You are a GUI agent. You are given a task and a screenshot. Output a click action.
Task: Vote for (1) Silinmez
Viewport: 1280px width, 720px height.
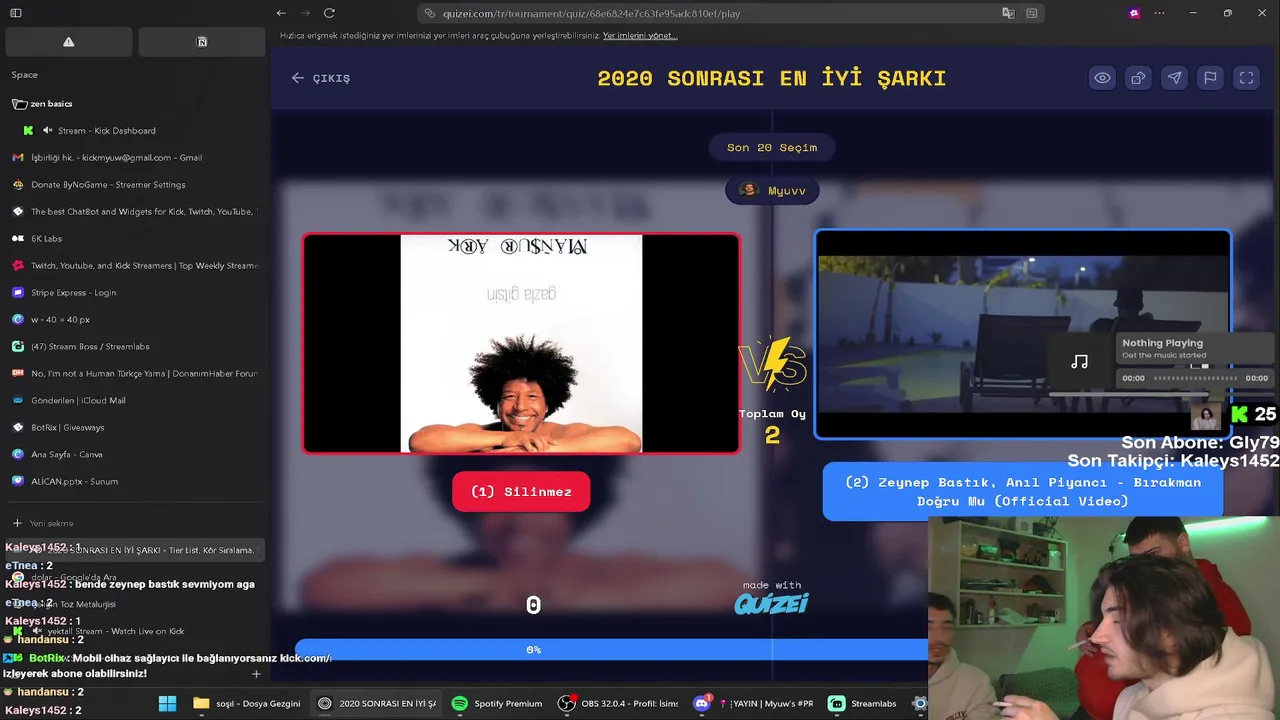pyautogui.click(x=521, y=492)
